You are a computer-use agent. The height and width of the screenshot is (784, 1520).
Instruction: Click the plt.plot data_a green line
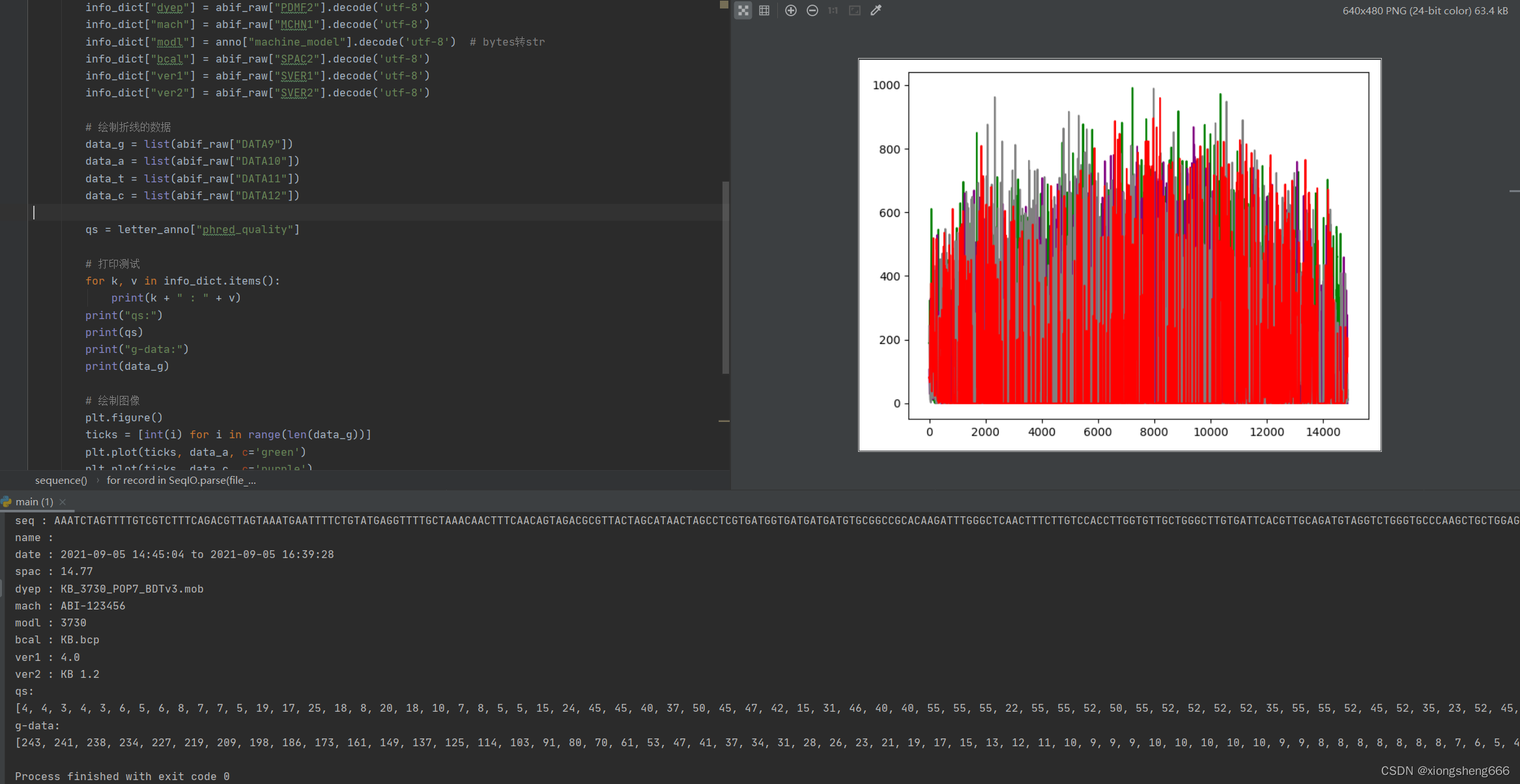pyautogui.click(x=195, y=452)
